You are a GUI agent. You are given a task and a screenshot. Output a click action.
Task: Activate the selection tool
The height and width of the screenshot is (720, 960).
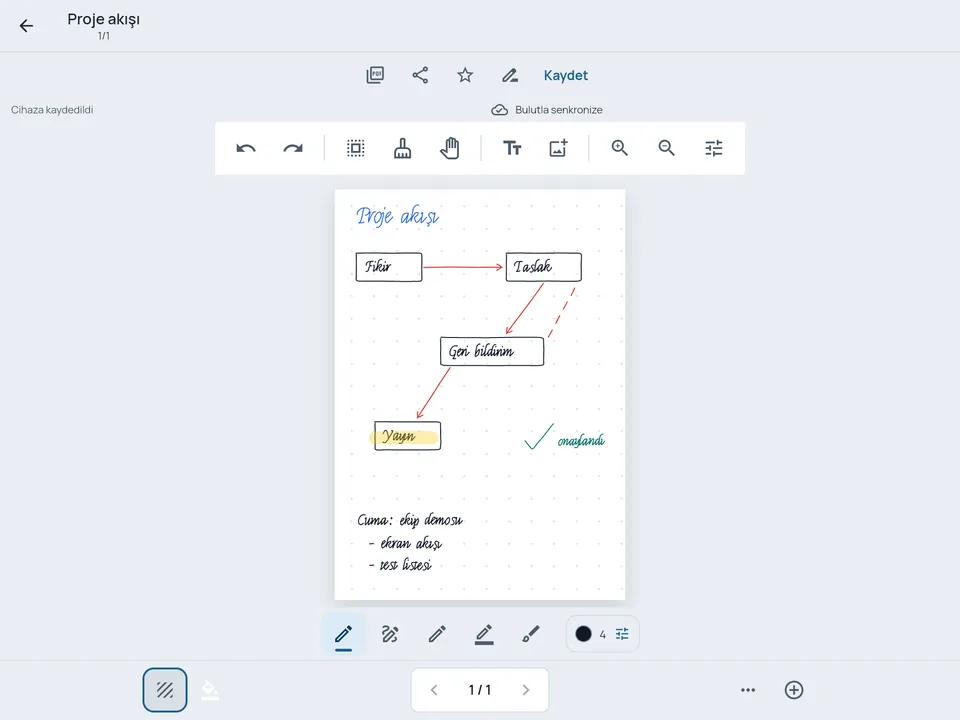(356, 148)
